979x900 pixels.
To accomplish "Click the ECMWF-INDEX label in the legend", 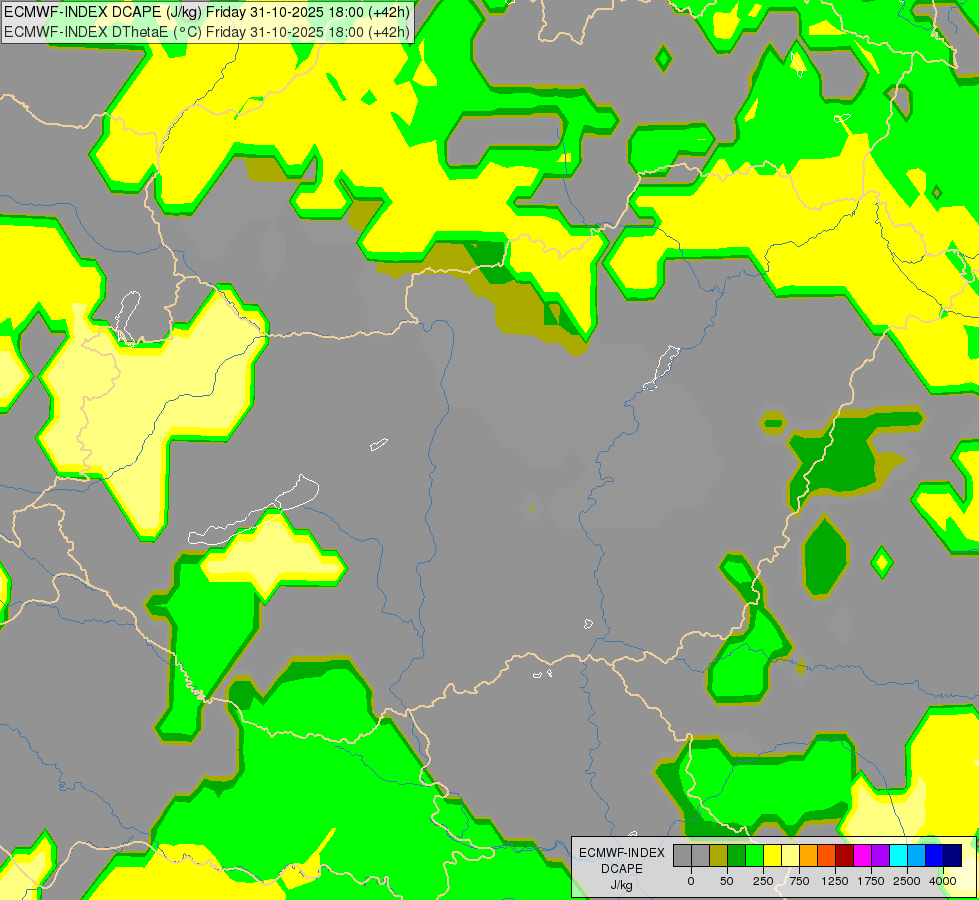I will [622, 853].
